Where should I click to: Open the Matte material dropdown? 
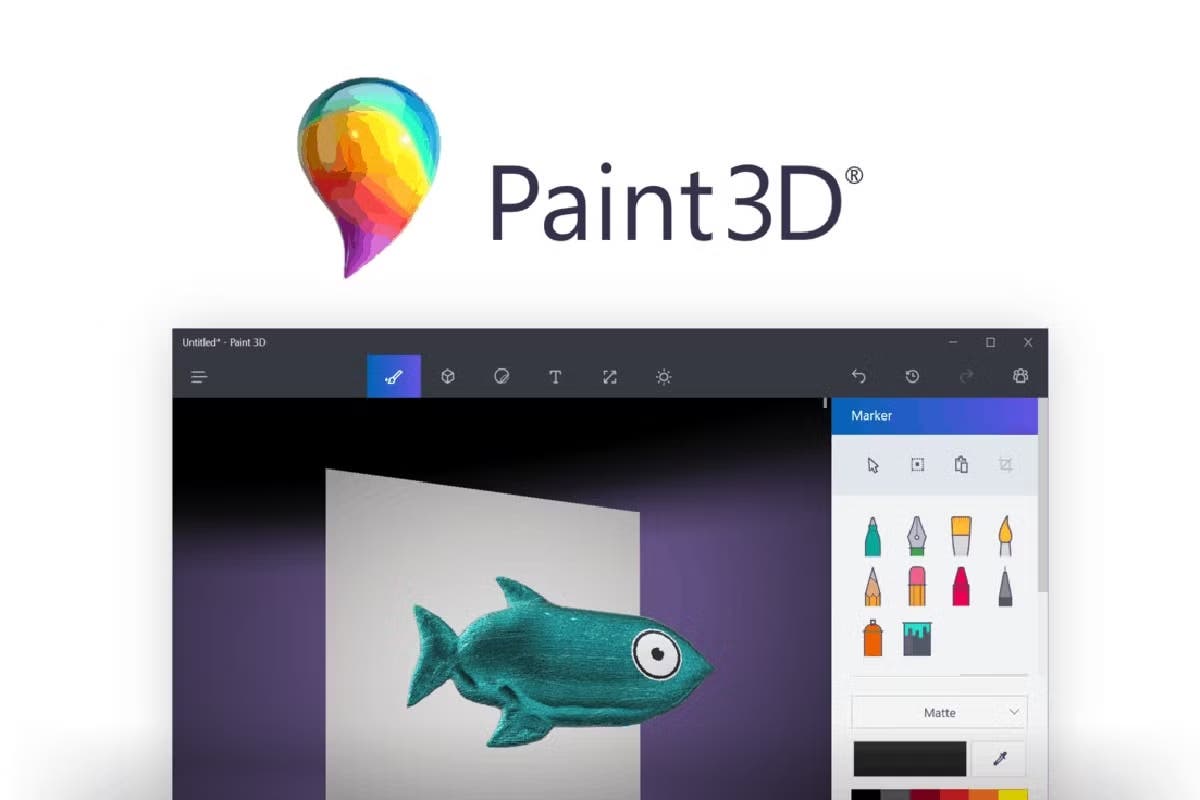coord(938,713)
